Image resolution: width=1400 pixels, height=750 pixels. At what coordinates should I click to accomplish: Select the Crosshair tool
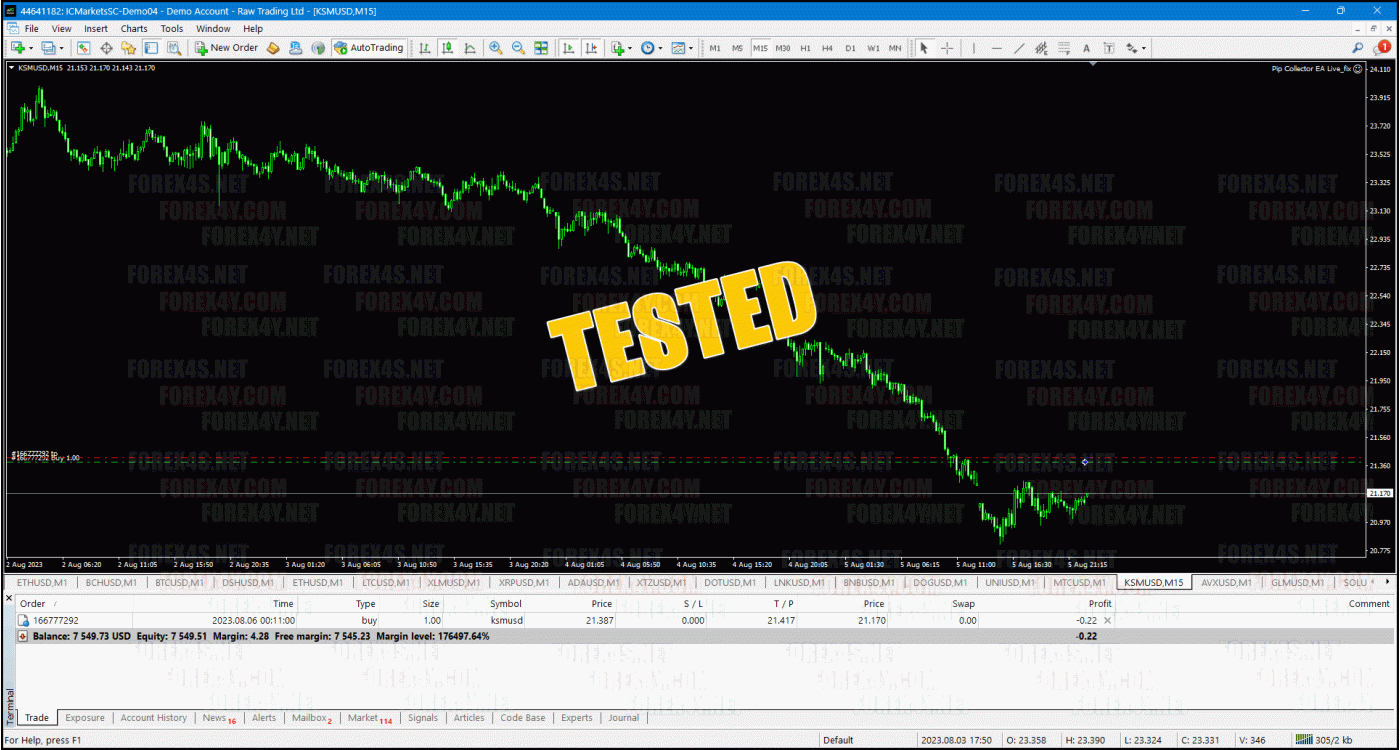(946, 48)
